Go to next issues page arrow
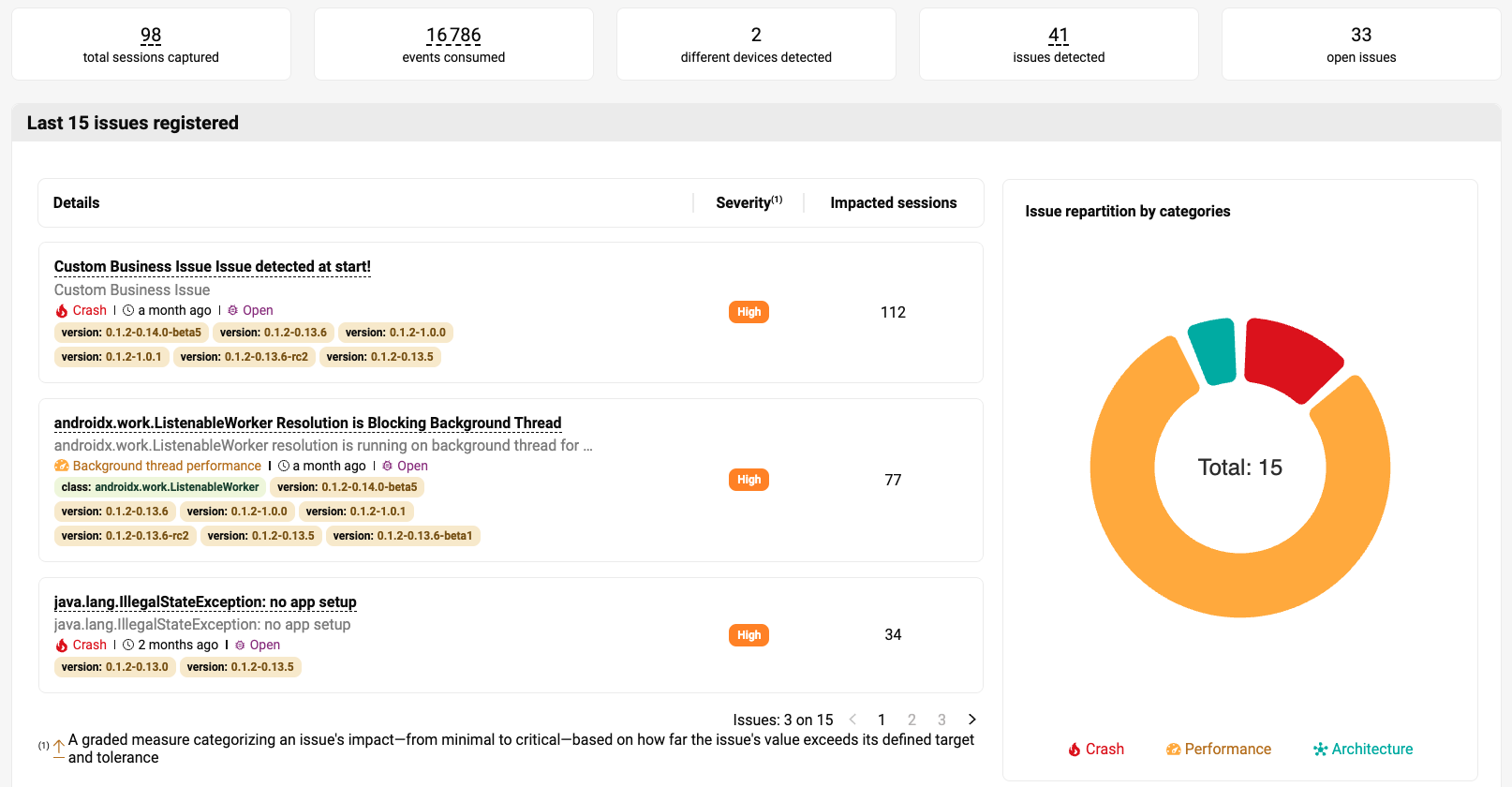The width and height of the screenshot is (1512, 787). [971, 720]
